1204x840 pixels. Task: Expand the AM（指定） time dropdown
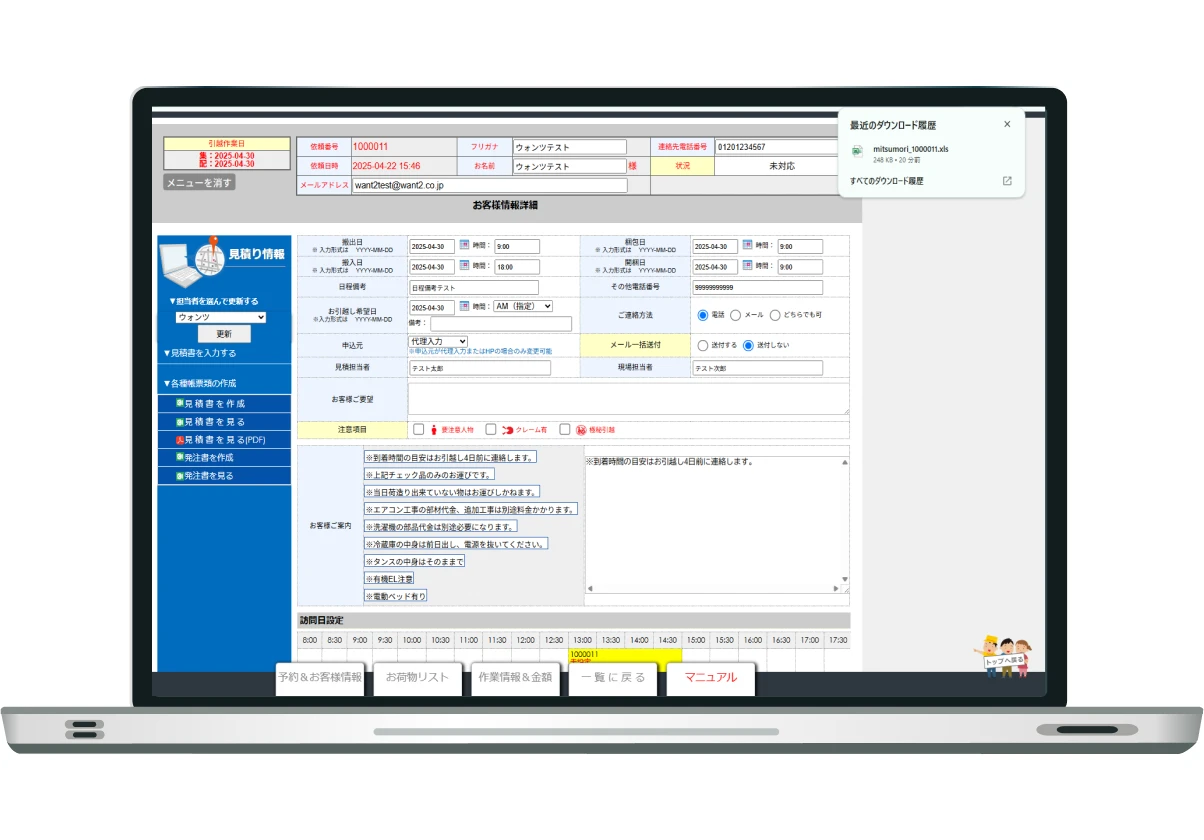click(x=523, y=306)
